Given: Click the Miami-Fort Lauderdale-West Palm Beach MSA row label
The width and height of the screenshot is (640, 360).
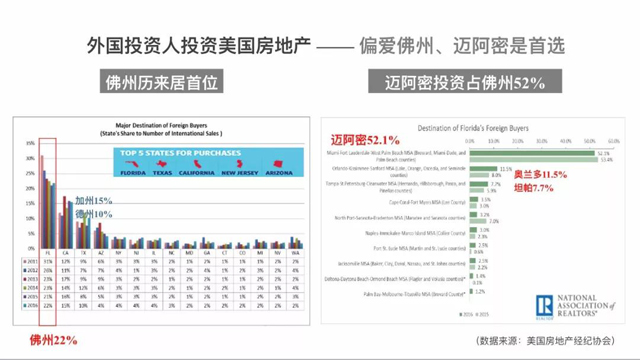Looking at the screenshot, I should click(x=396, y=156).
